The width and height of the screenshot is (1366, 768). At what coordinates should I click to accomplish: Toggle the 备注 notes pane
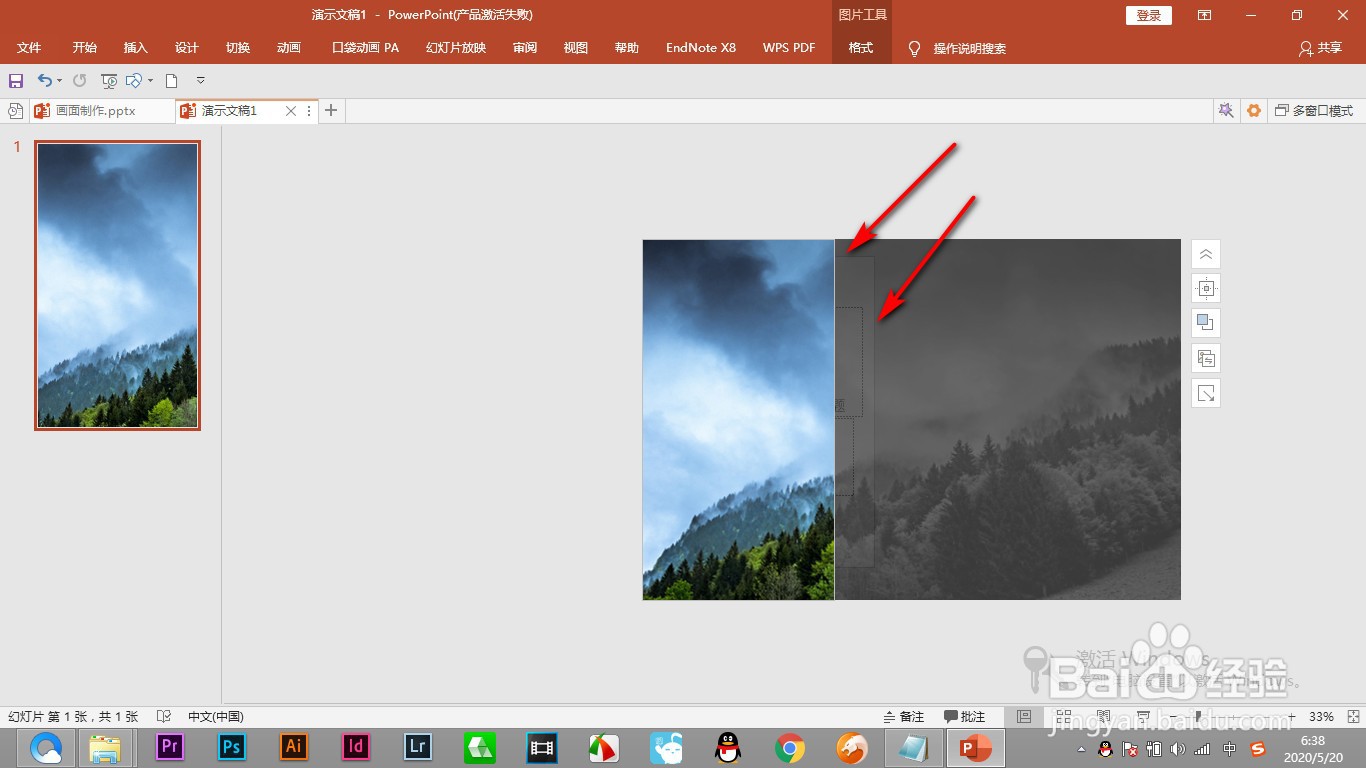[904, 717]
